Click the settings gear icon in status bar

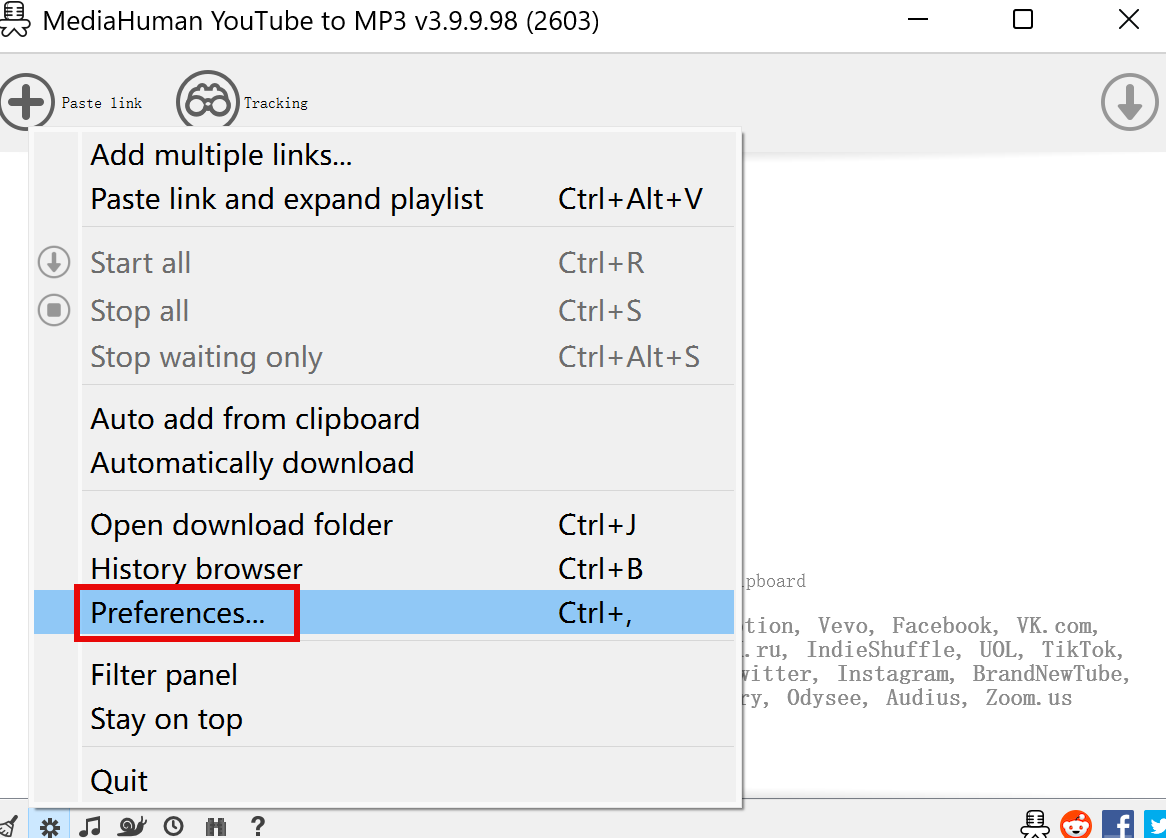pyautogui.click(x=50, y=826)
